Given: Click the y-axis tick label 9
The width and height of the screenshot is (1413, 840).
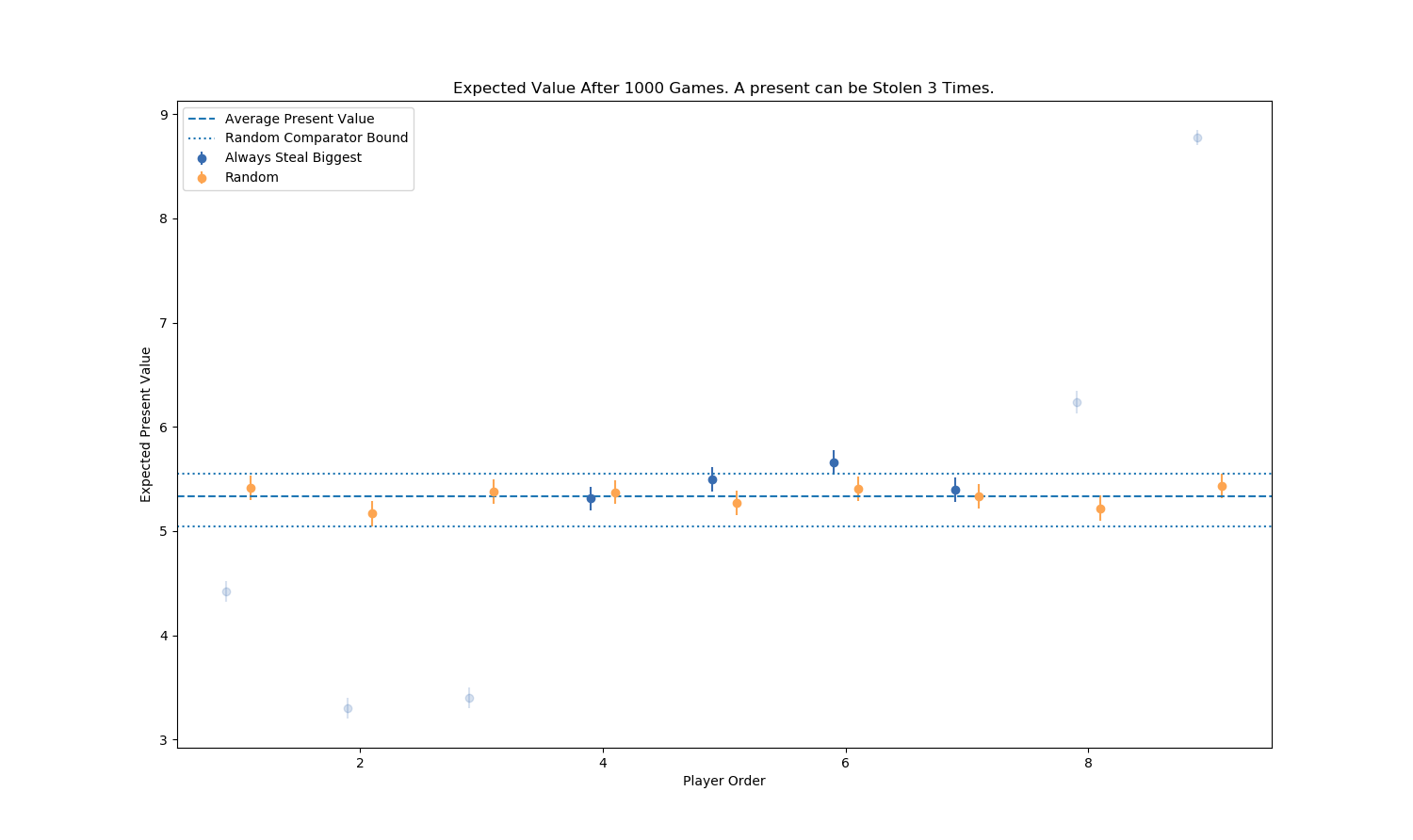Looking at the screenshot, I should (x=163, y=115).
